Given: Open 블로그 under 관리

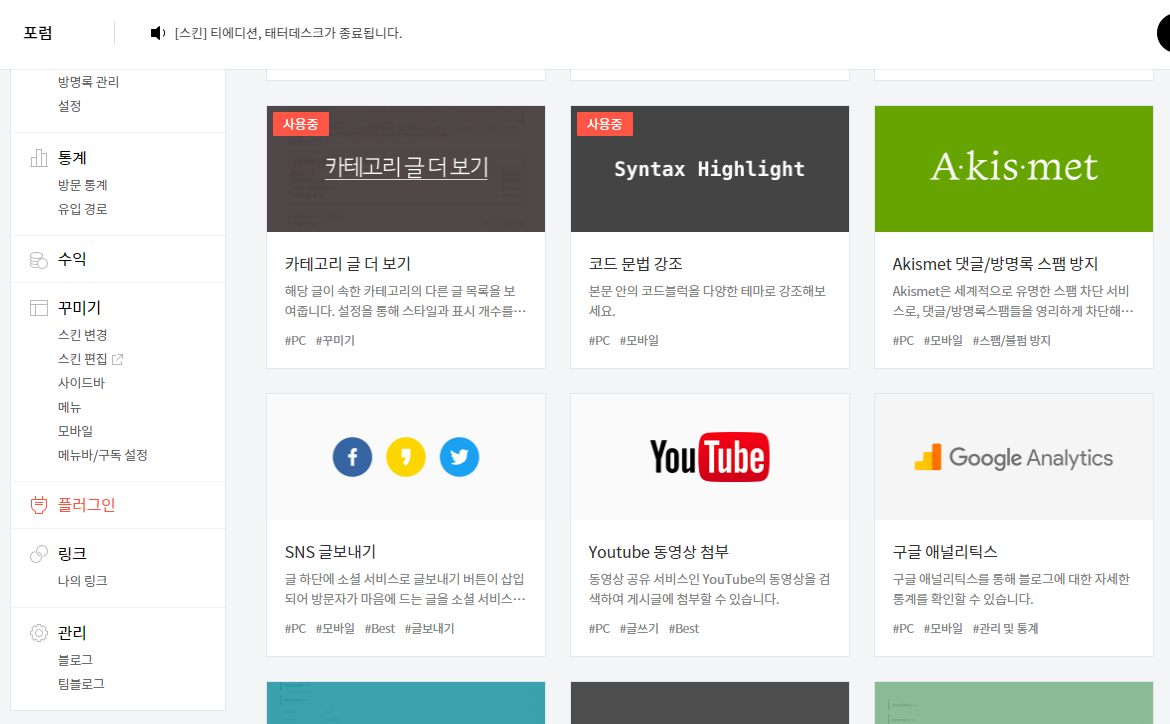Looking at the screenshot, I should point(75,660).
